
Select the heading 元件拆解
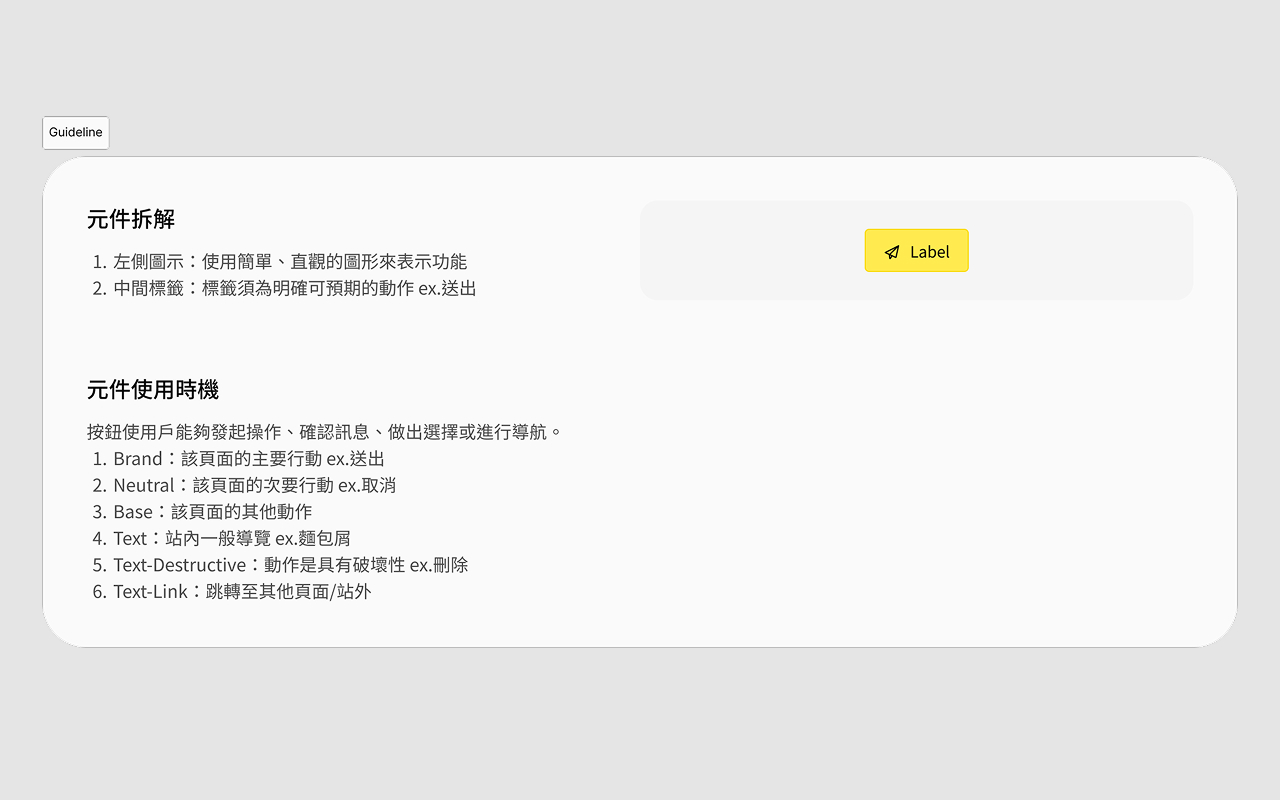pos(131,219)
